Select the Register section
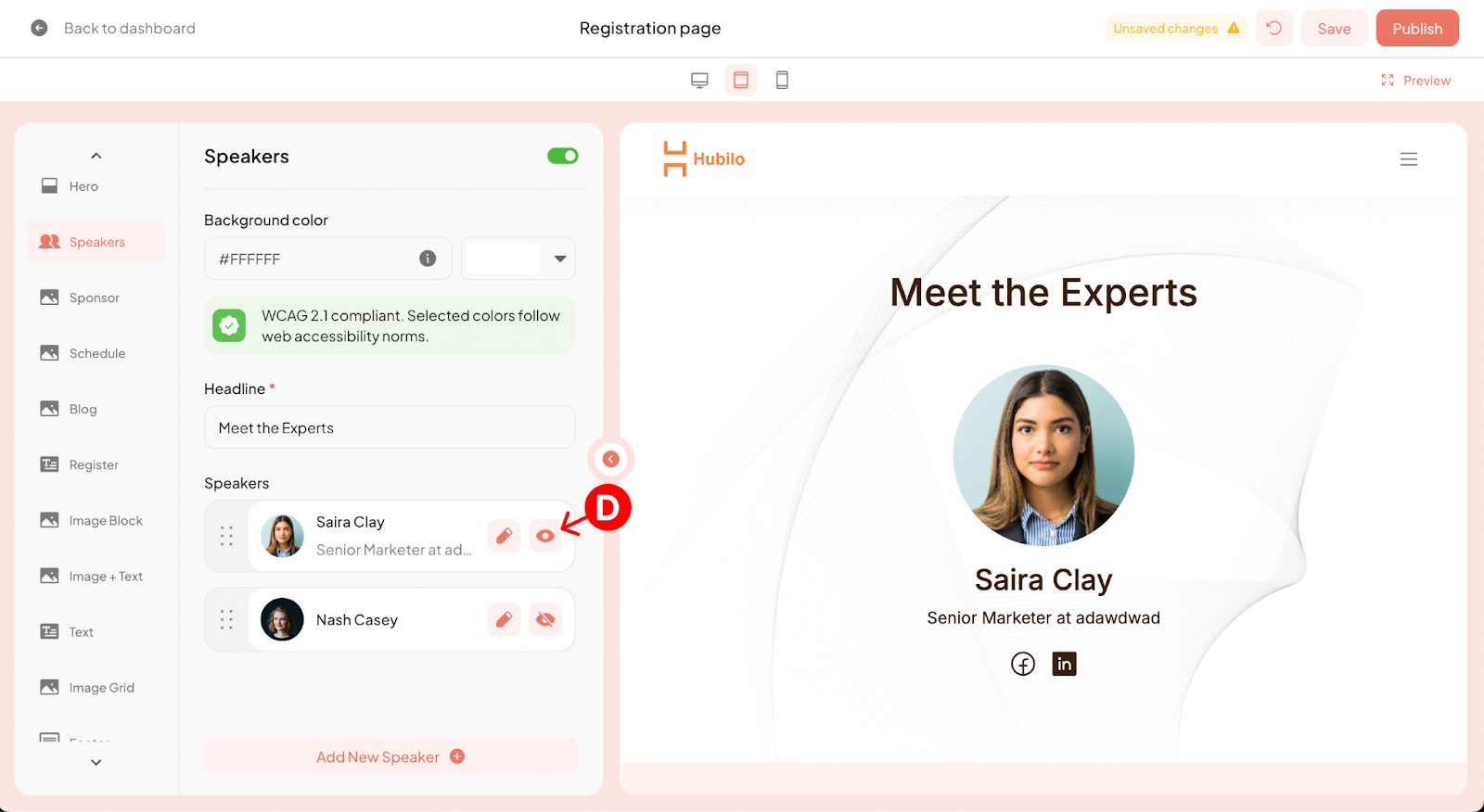This screenshot has height=812, width=1484. (96, 464)
